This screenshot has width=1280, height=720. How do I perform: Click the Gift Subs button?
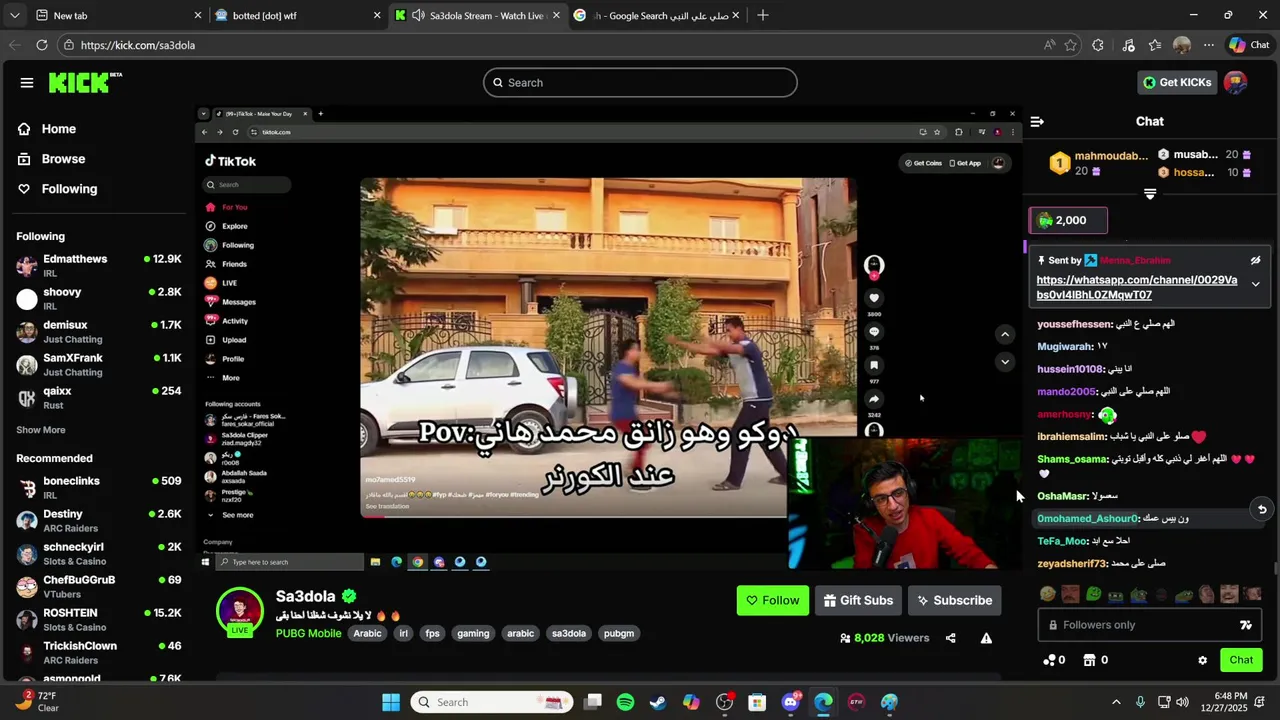(858, 600)
